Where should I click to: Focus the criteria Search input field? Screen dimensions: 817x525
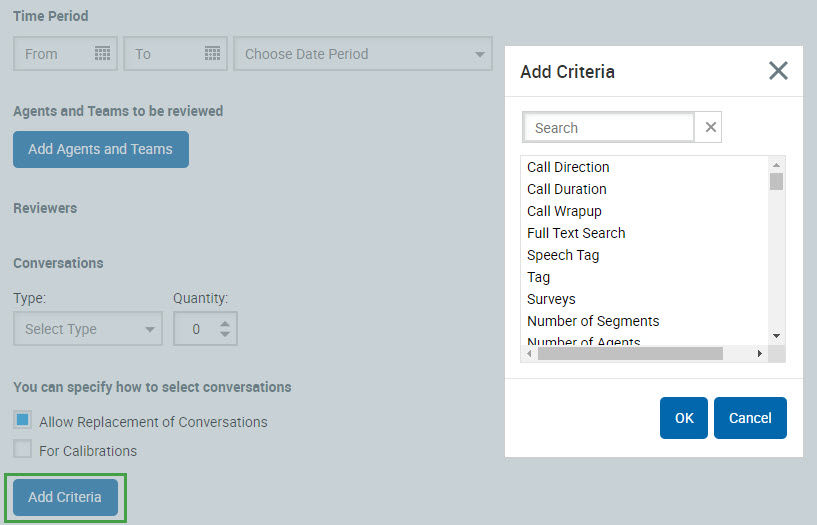608,128
